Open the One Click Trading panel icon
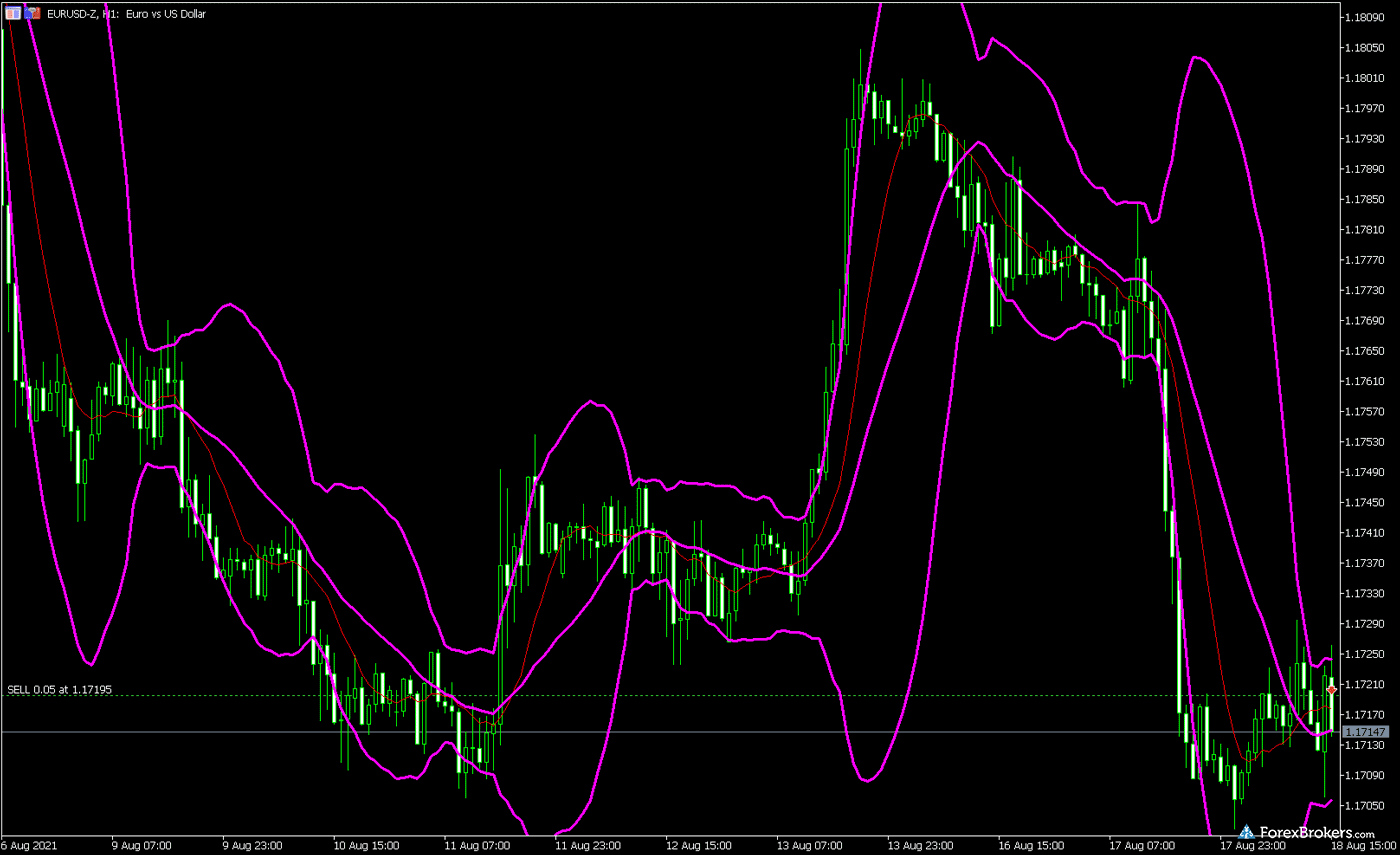 (13, 14)
